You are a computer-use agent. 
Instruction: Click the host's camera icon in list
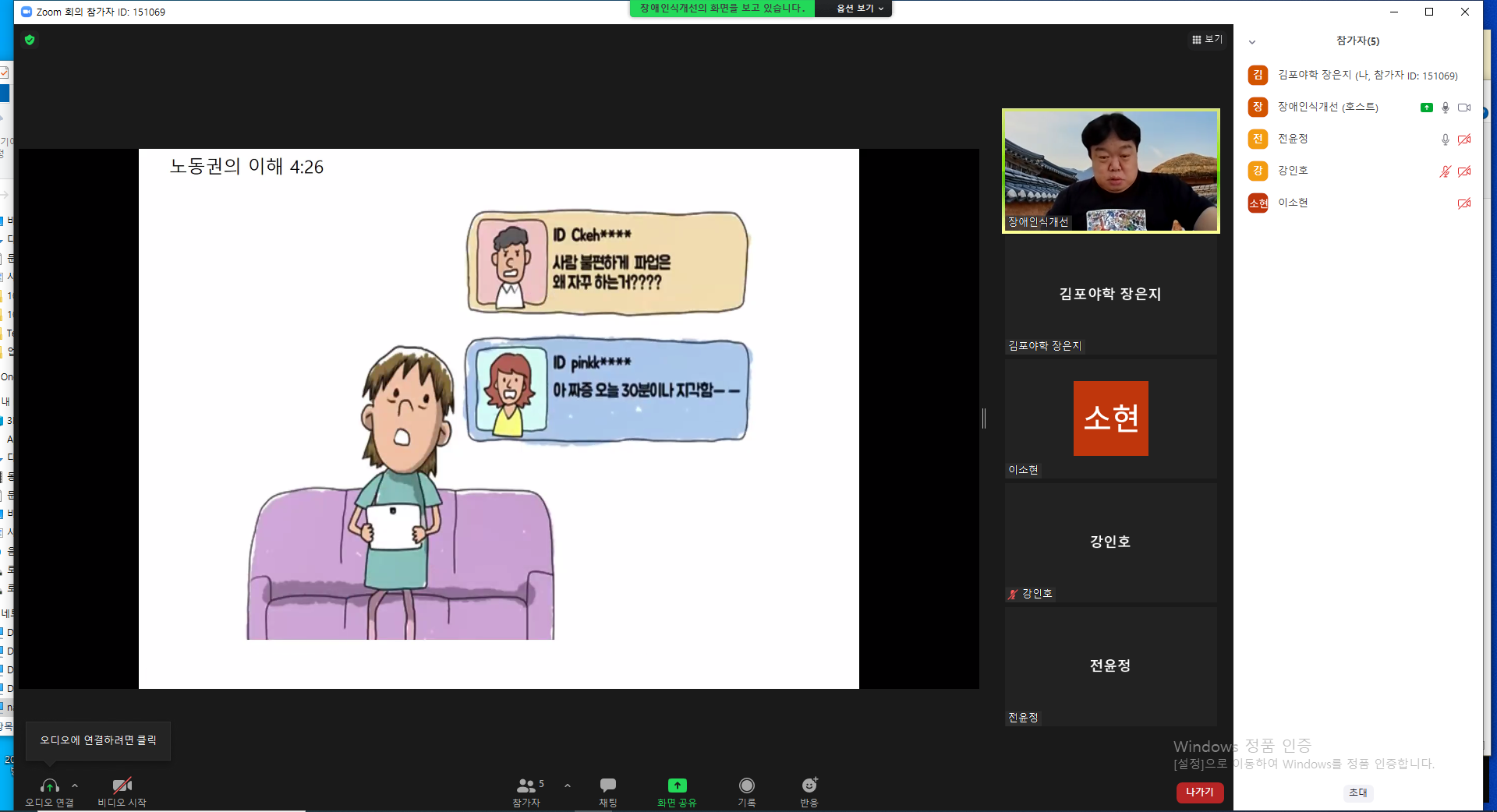[1464, 108]
